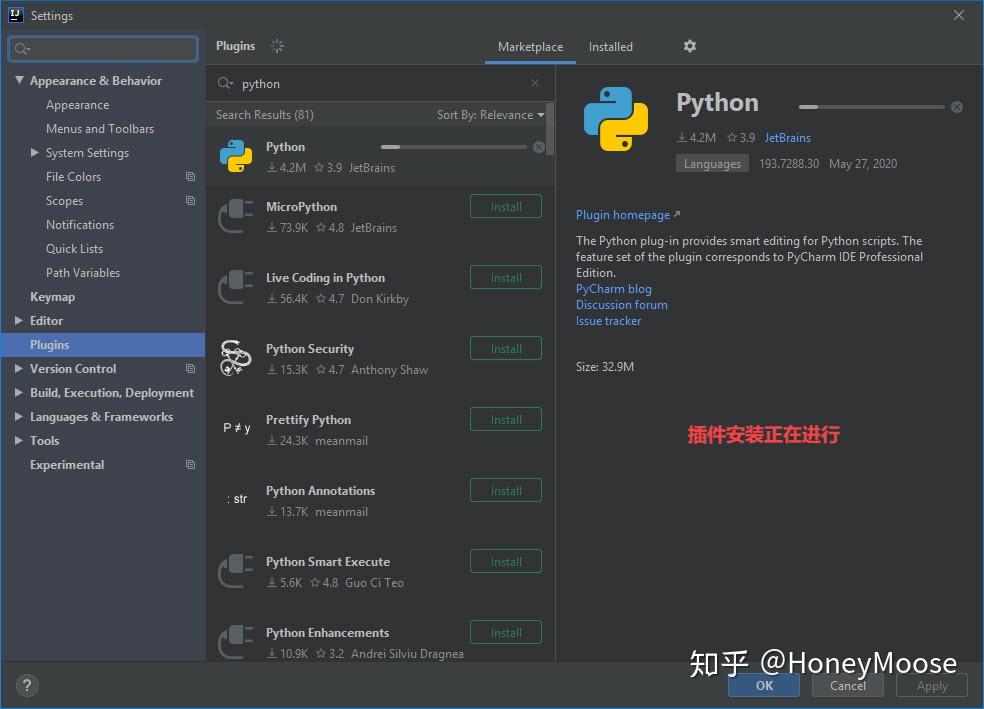Select the Python Security spider icon

click(236, 356)
